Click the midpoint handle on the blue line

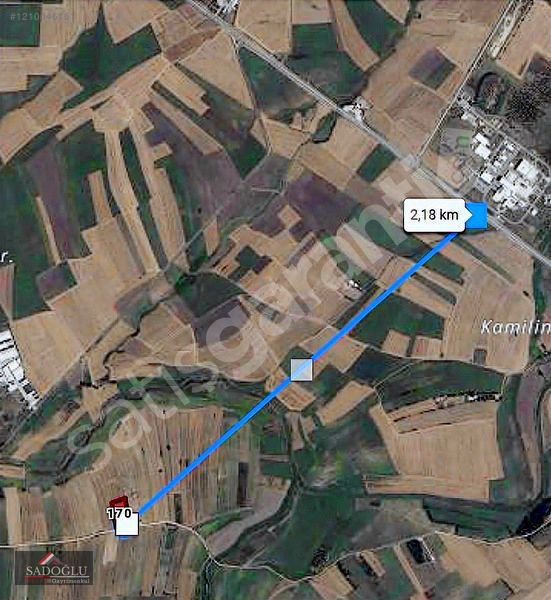tap(302, 370)
